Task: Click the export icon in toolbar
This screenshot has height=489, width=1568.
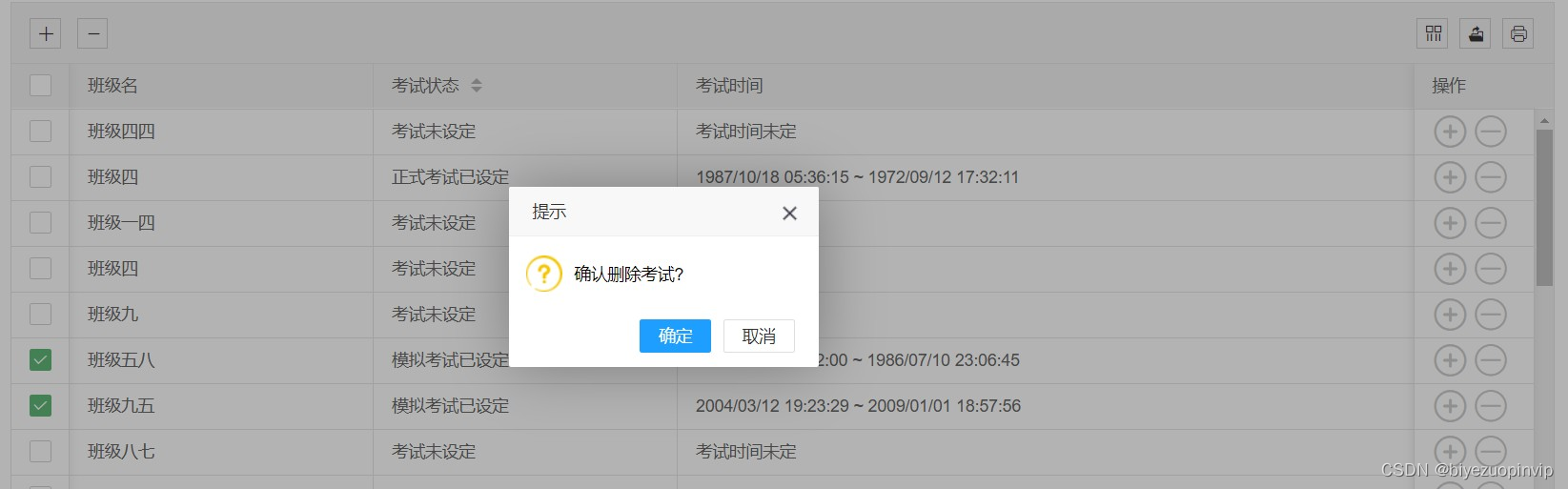Action: pos(1476,33)
